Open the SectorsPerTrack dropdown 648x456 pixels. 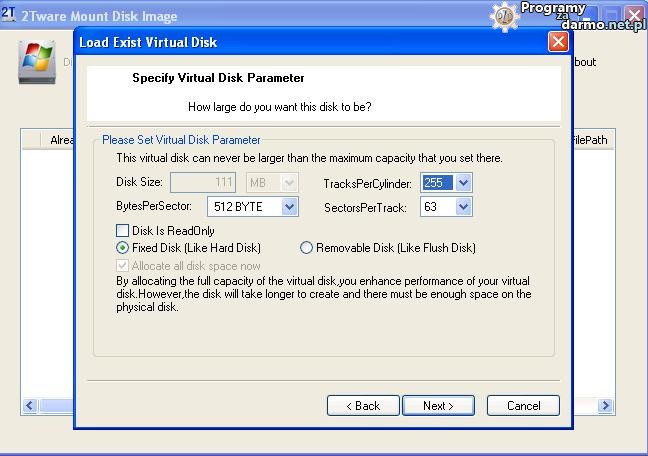click(x=463, y=207)
